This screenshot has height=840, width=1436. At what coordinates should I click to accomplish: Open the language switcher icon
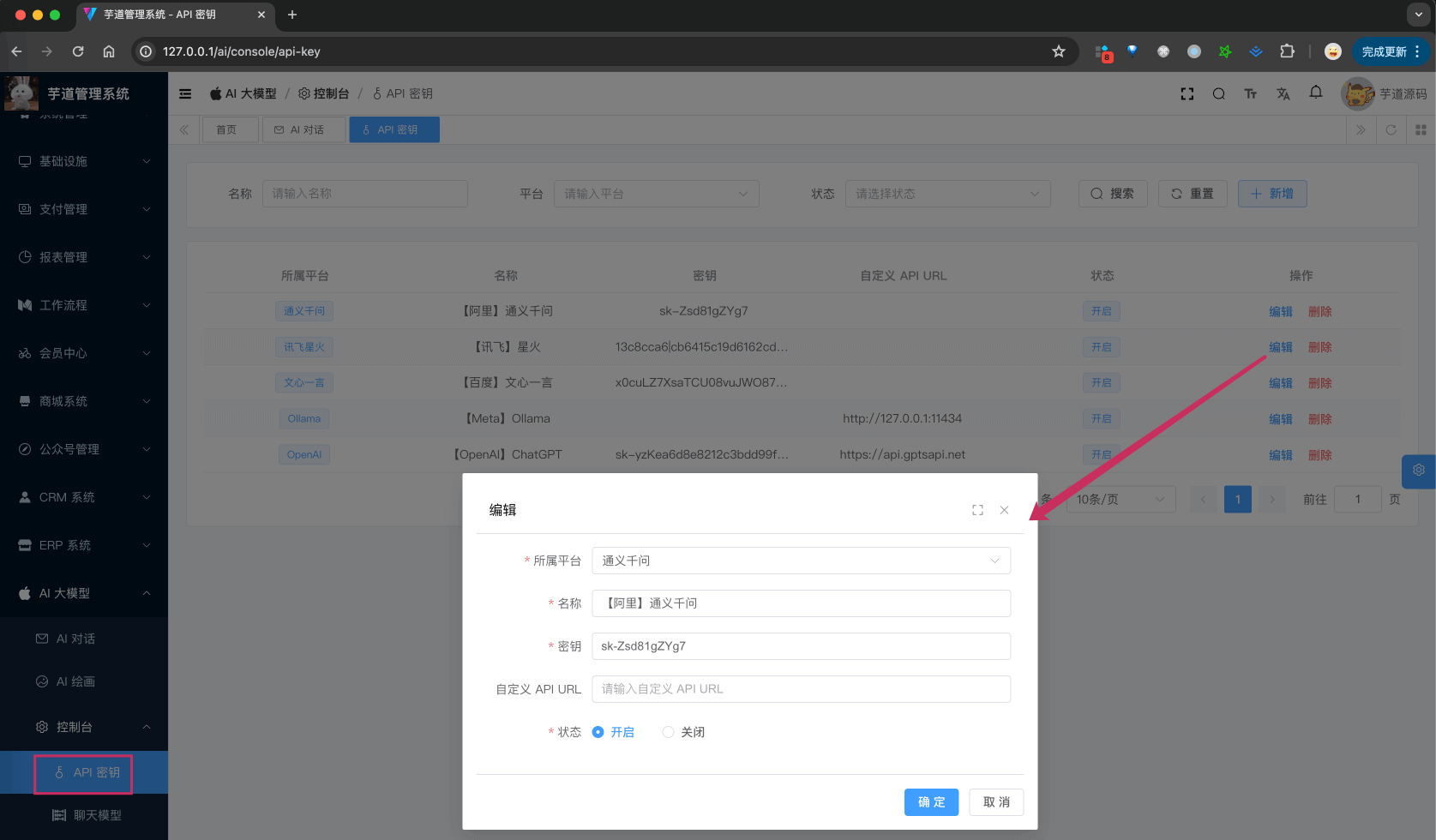(1283, 93)
